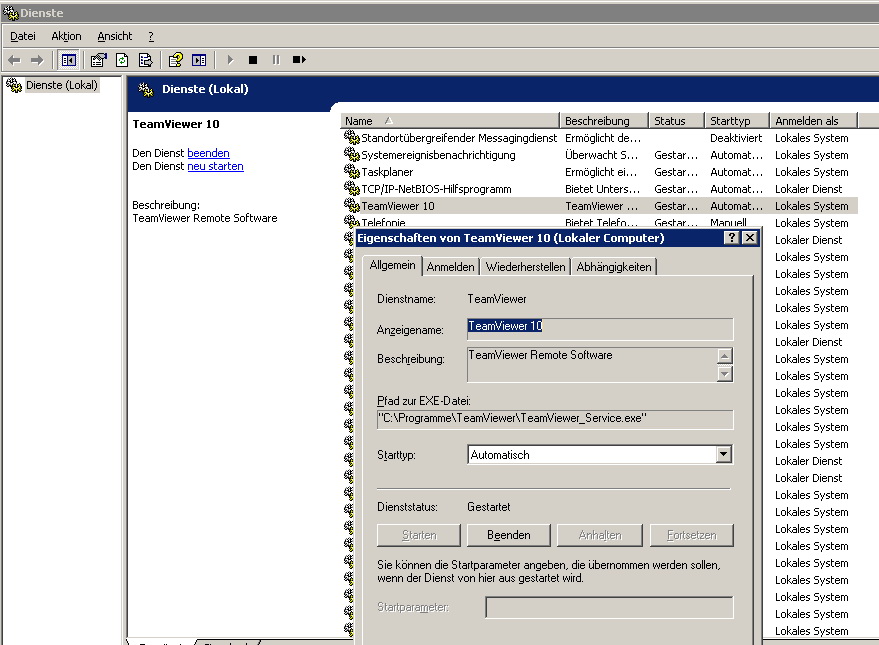Screen dimensions: 879x645
Task: Click the TeamViewer 10 heading in left pane
Action: click(175, 124)
